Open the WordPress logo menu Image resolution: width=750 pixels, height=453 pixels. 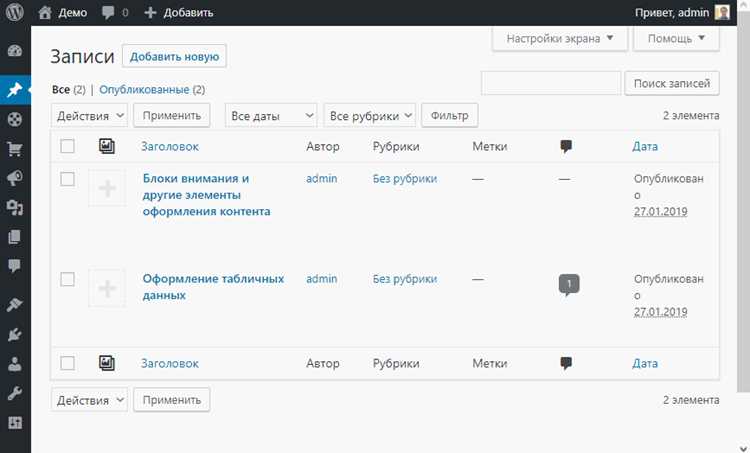tap(14, 12)
